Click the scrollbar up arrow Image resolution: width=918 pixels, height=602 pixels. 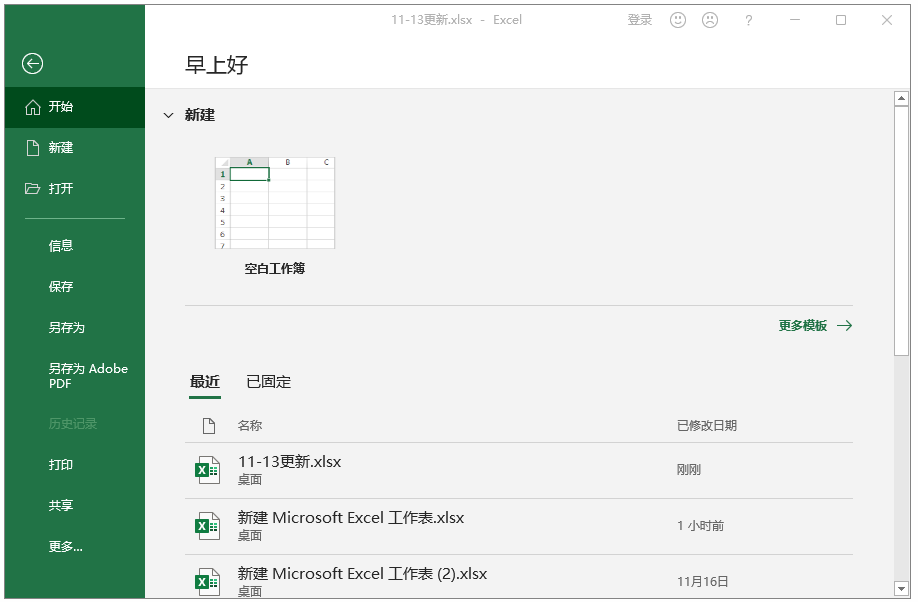(902, 98)
